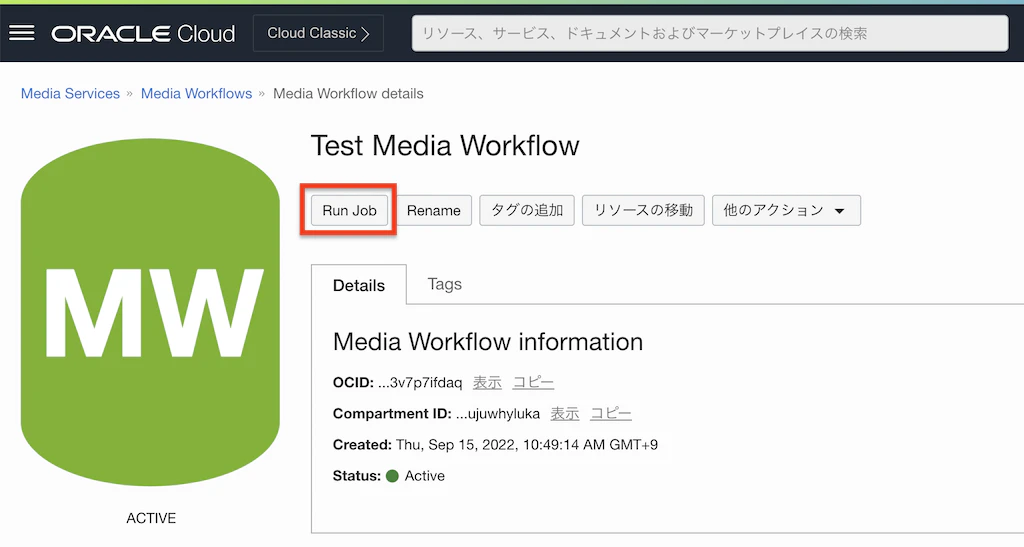
Task: Click the green MW workflow icon
Action: pyautogui.click(x=150, y=312)
